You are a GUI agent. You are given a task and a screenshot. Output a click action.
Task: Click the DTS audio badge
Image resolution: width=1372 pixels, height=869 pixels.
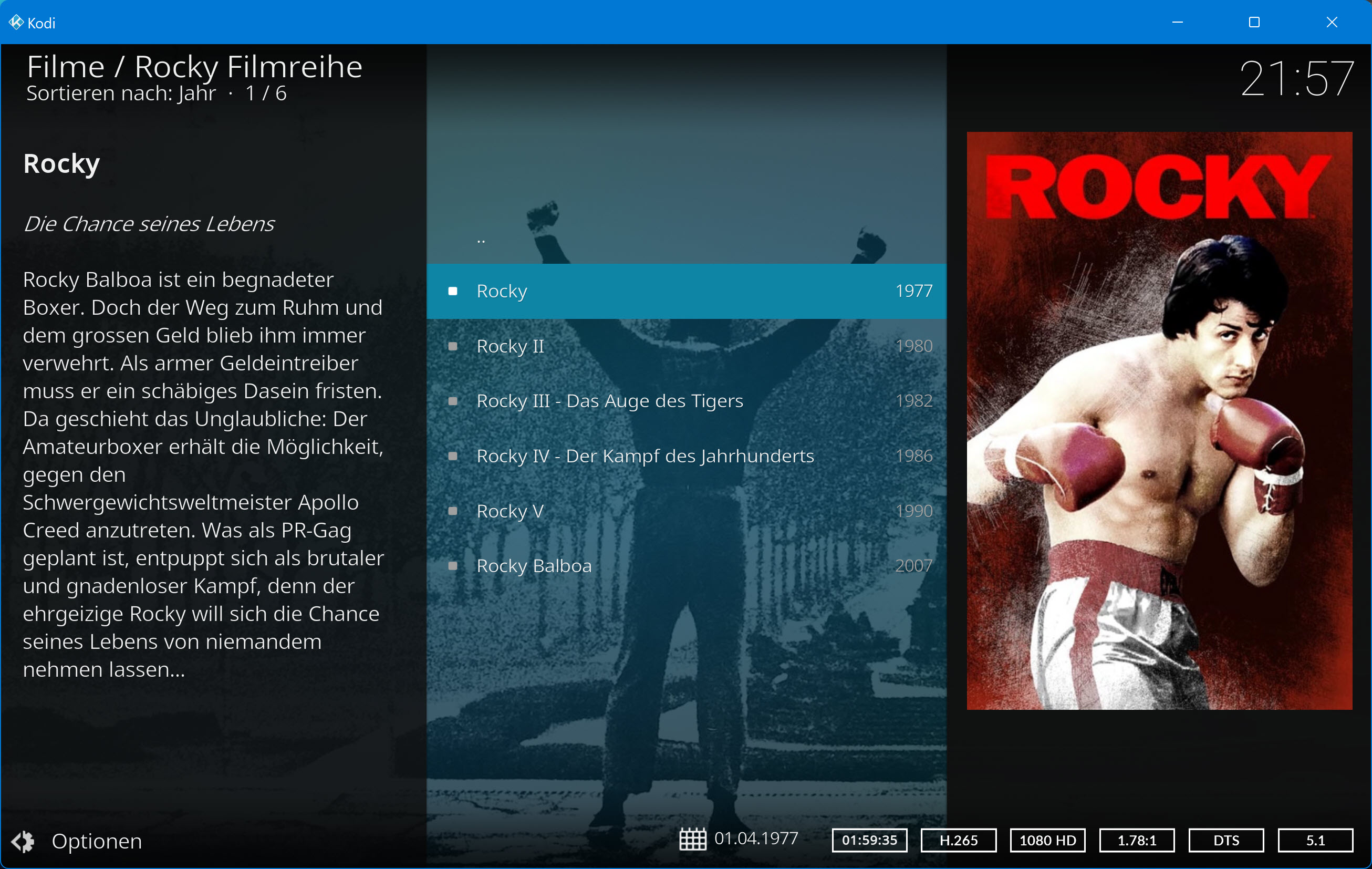pyautogui.click(x=1226, y=840)
